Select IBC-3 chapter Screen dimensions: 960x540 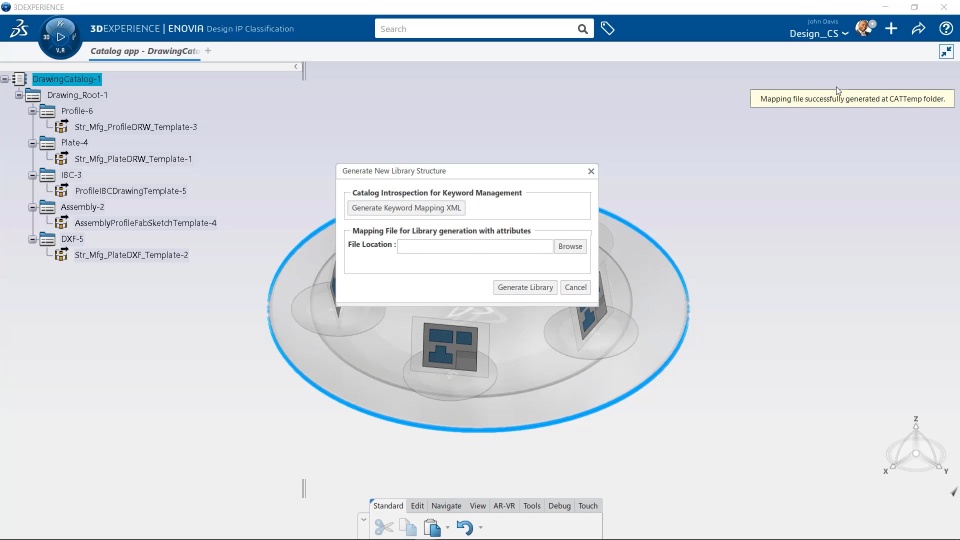coord(71,174)
